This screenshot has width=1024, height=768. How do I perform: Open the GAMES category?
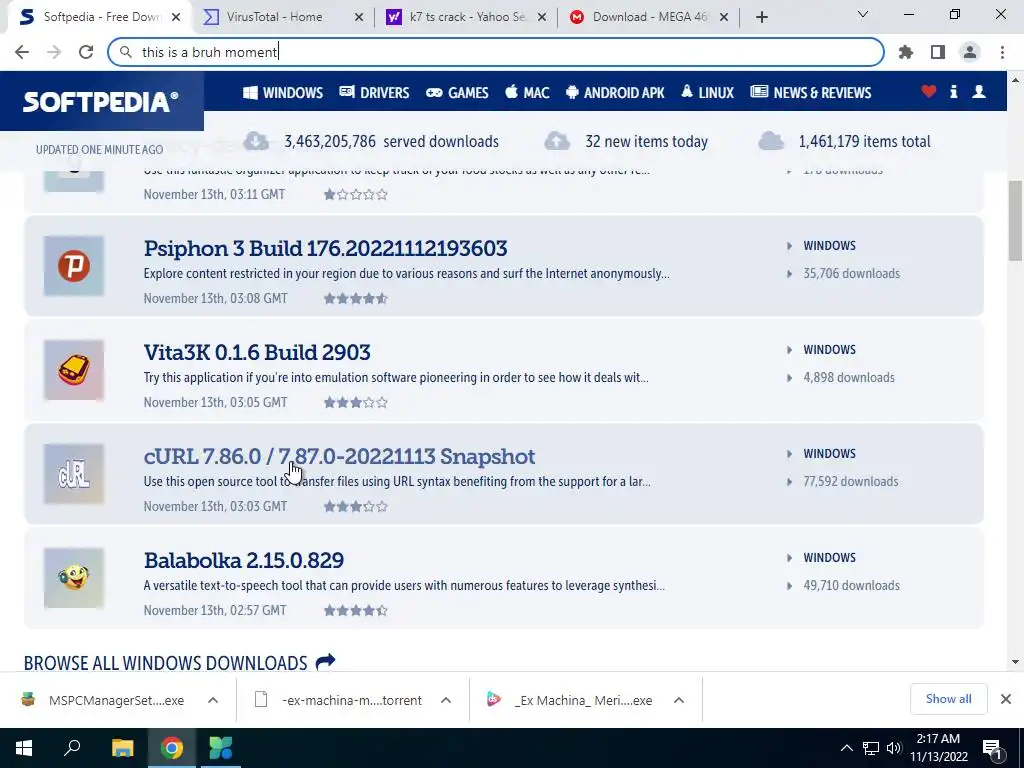[457, 93]
